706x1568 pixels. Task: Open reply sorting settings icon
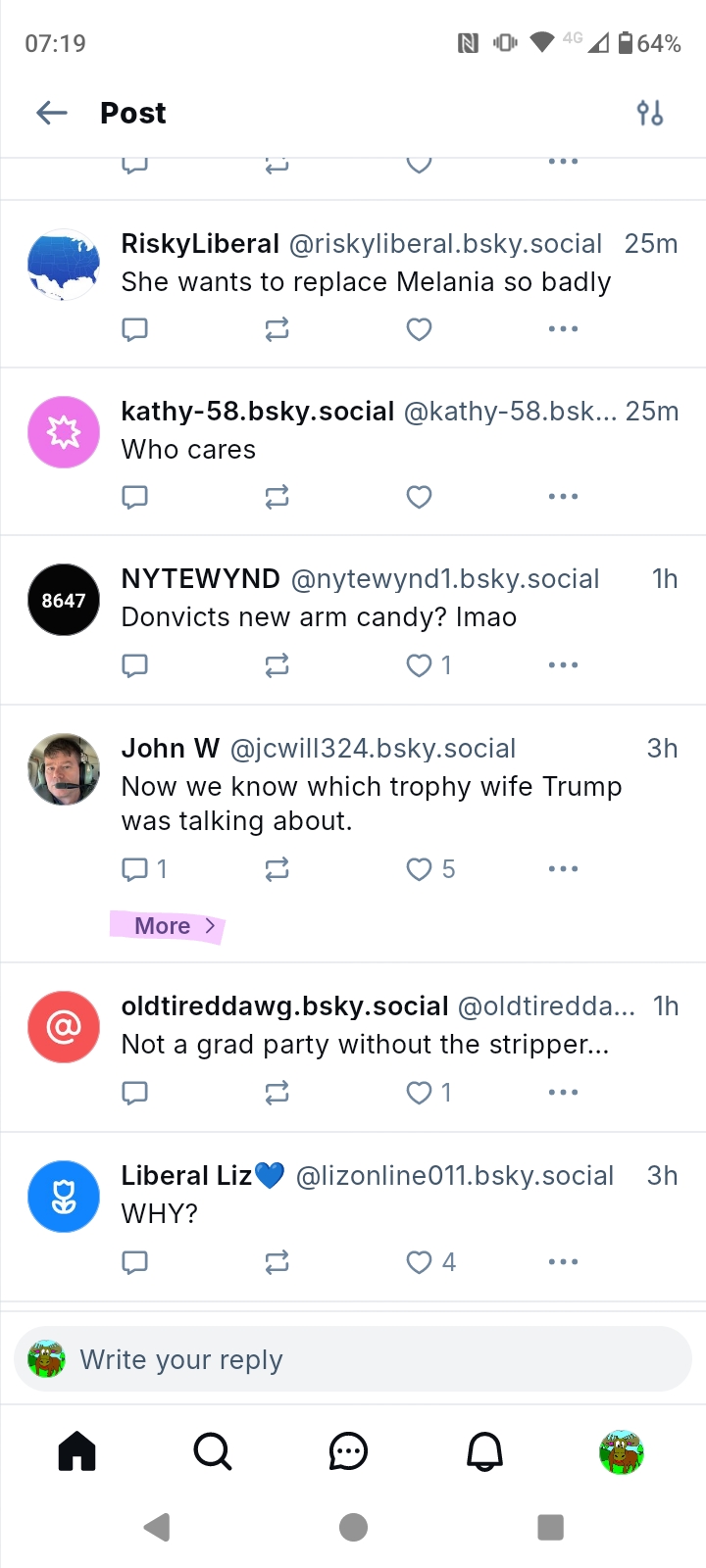[649, 114]
